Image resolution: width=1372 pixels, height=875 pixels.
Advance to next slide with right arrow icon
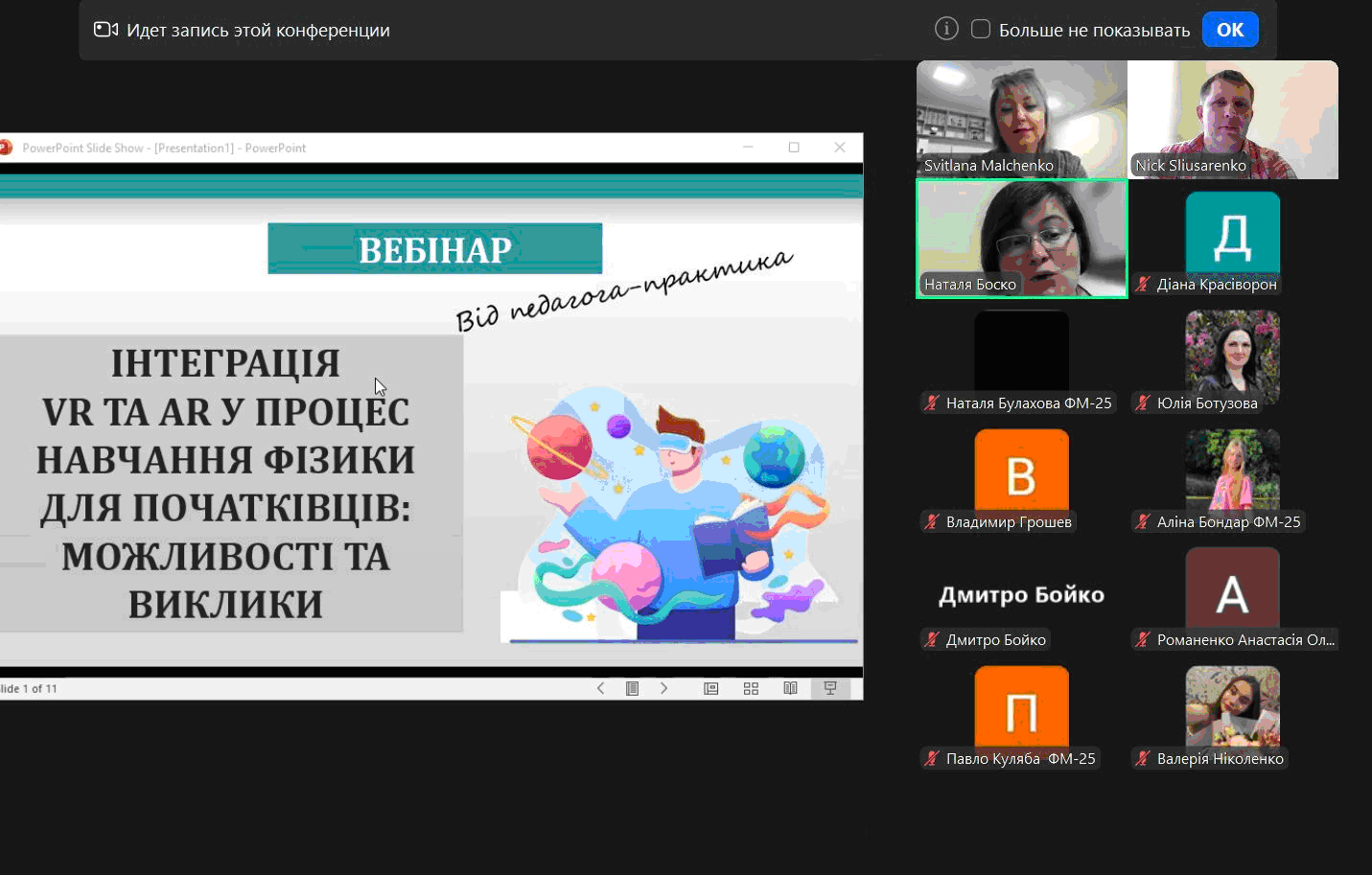click(x=663, y=688)
